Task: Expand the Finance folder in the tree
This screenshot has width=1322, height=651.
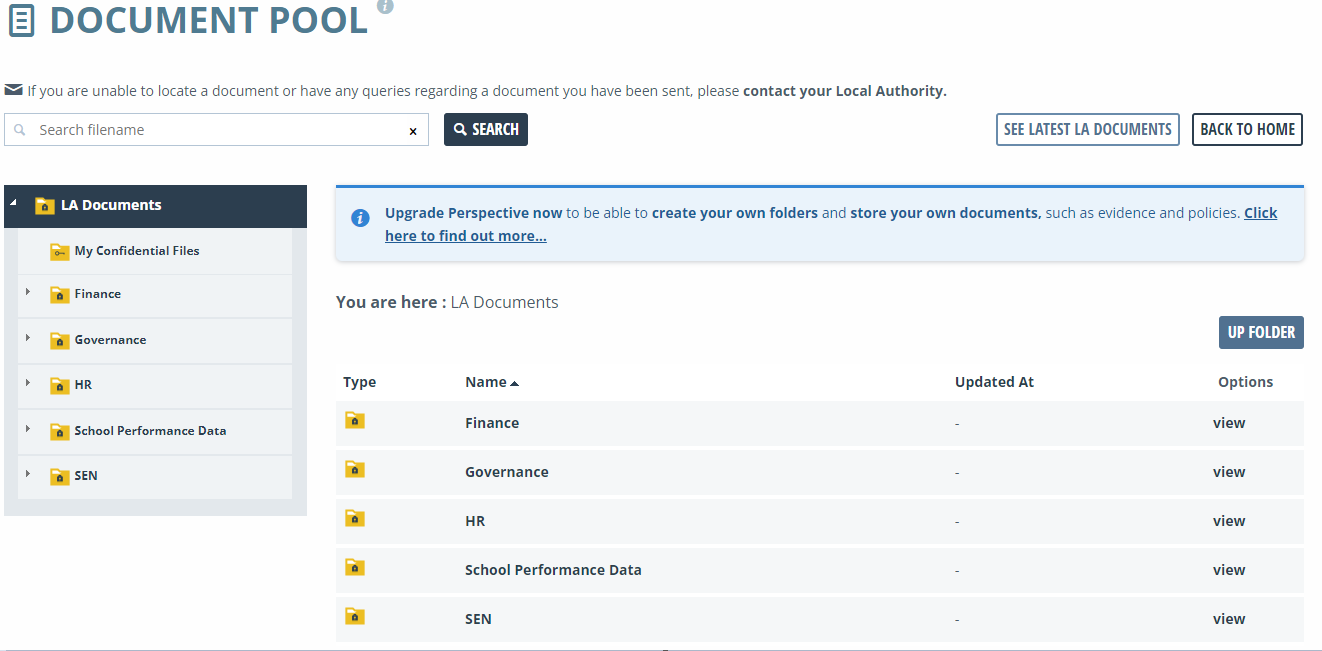Action: coord(28,292)
